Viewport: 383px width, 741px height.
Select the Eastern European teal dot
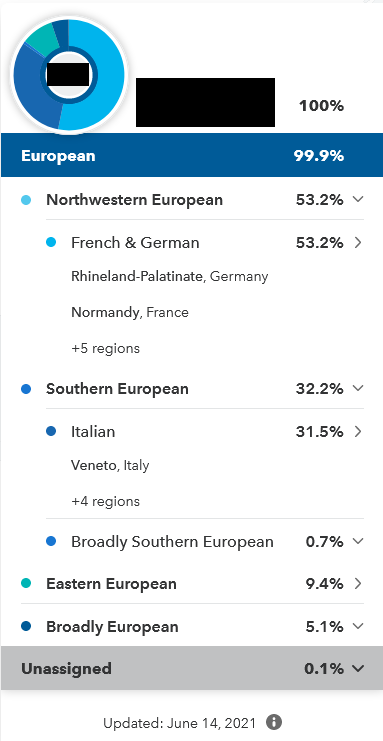[26, 584]
